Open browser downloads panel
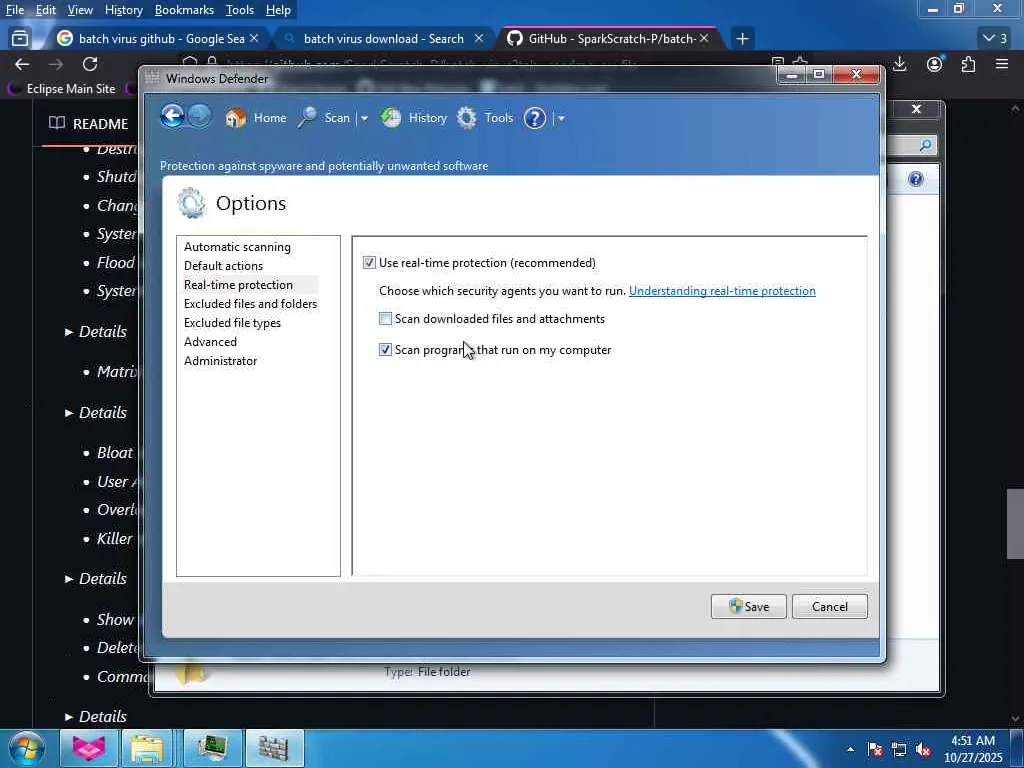Viewport: 1024px width, 768px height. point(900,64)
